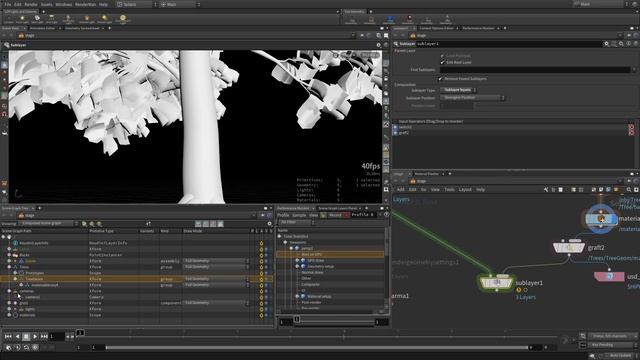
Task: Select the GPU draw statistics row
Action: pos(331,260)
